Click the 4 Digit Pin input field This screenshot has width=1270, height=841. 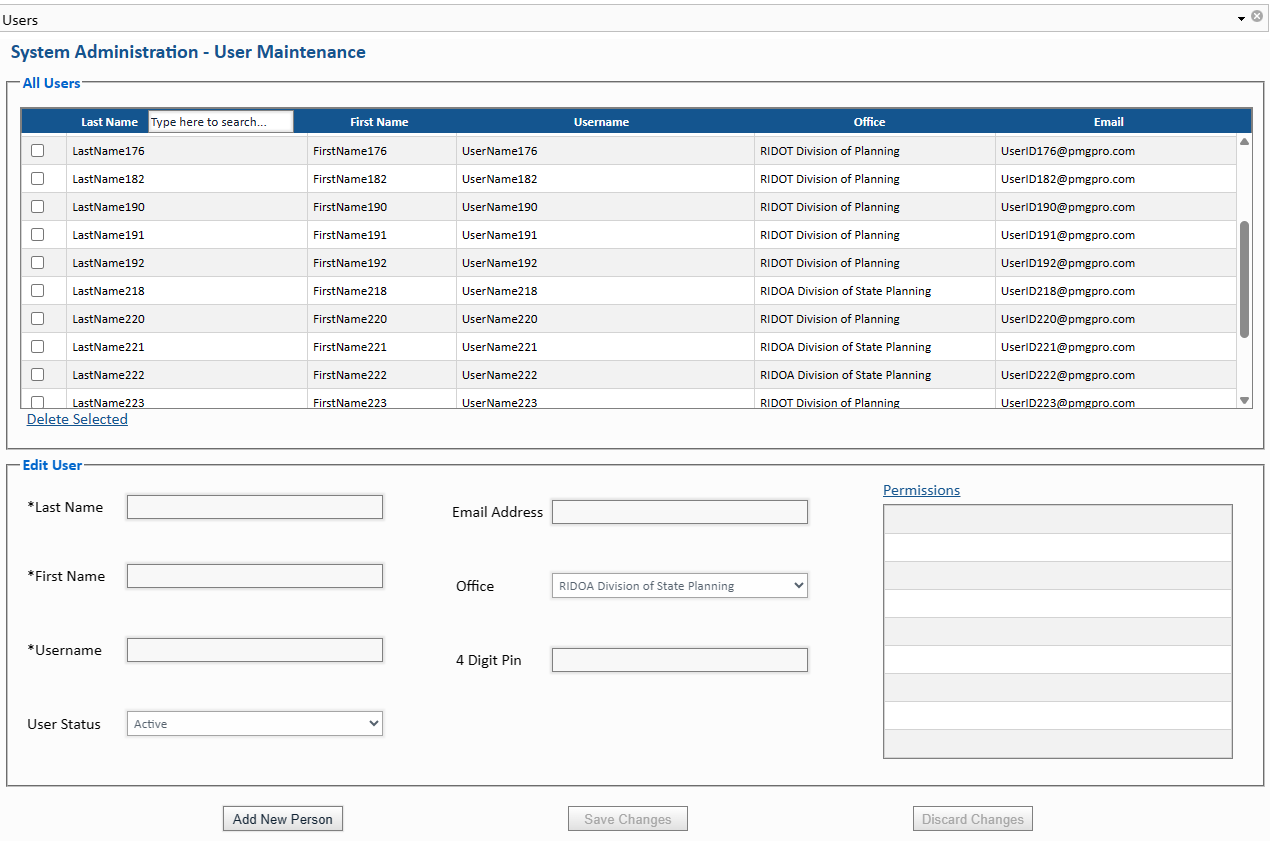point(680,660)
